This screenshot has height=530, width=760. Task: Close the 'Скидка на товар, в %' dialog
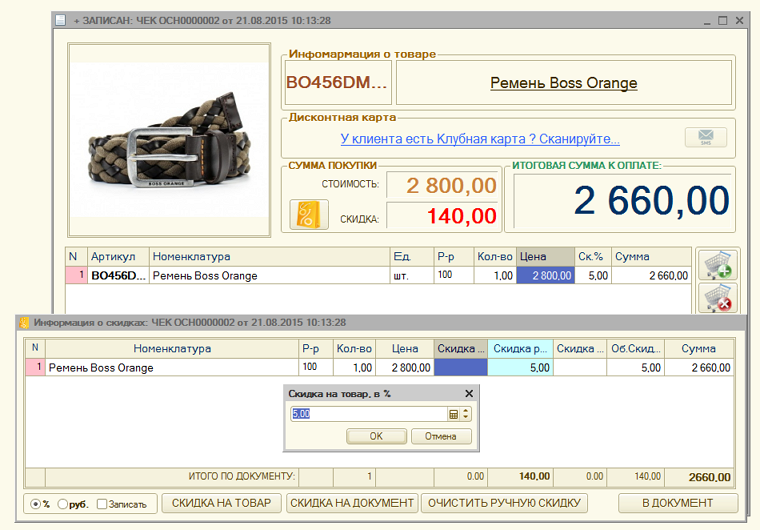coord(469,393)
